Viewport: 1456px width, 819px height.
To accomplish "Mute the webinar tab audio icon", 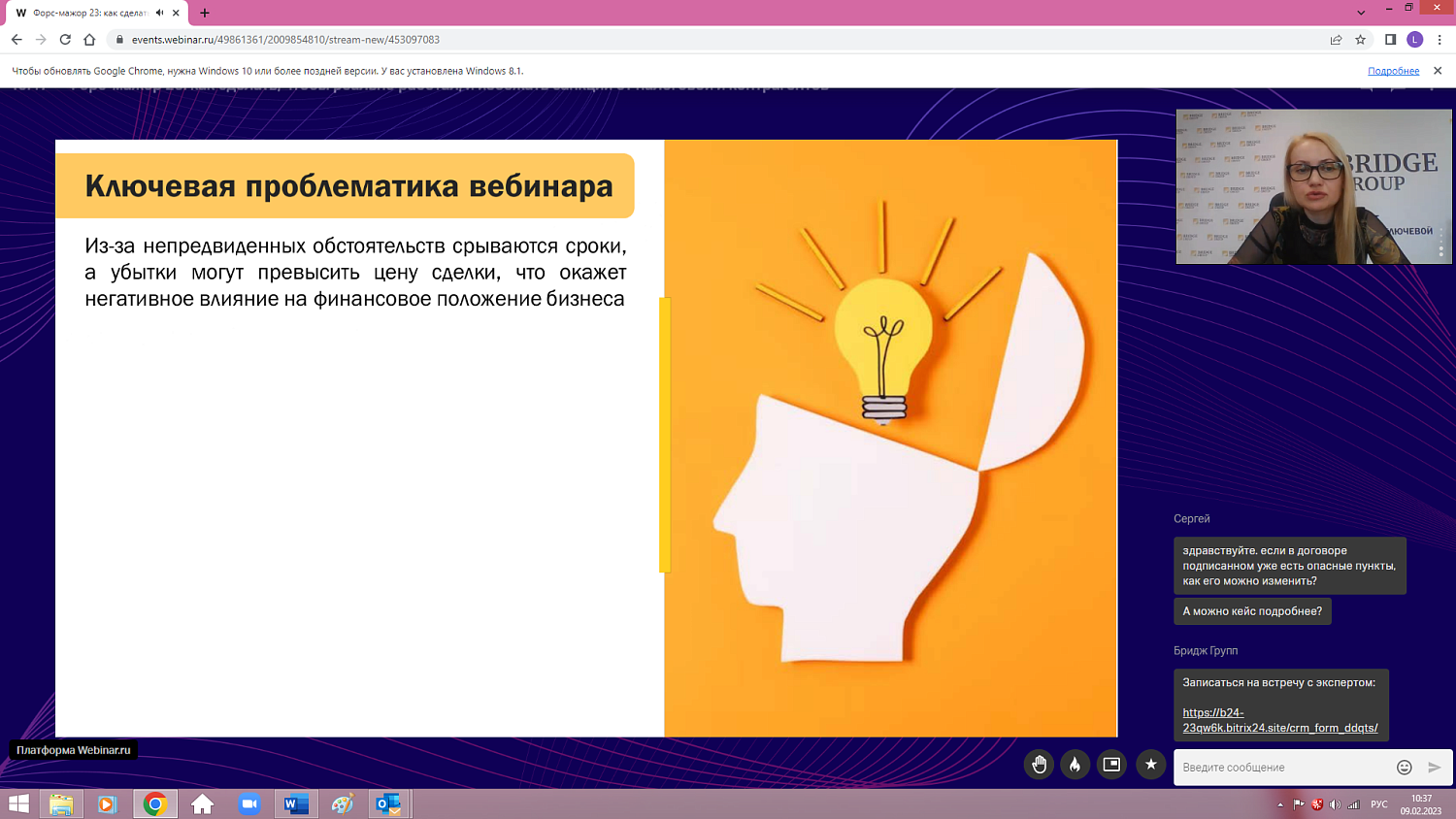I will pyautogui.click(x=159, y=13).
